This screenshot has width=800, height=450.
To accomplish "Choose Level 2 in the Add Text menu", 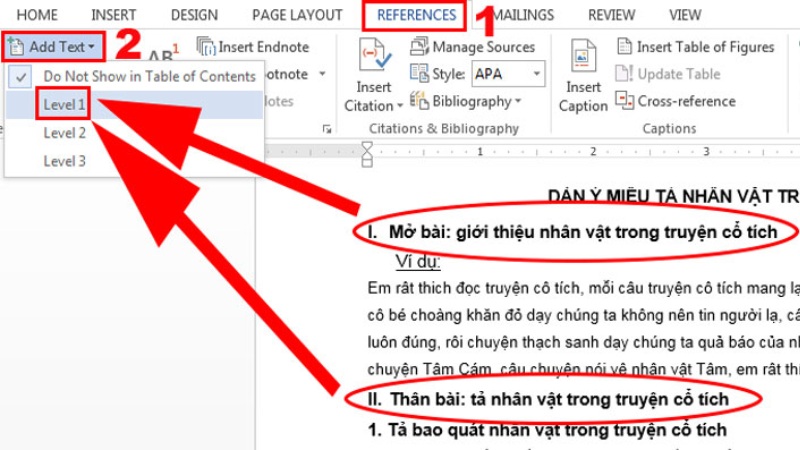I will (x=64, y=132).
